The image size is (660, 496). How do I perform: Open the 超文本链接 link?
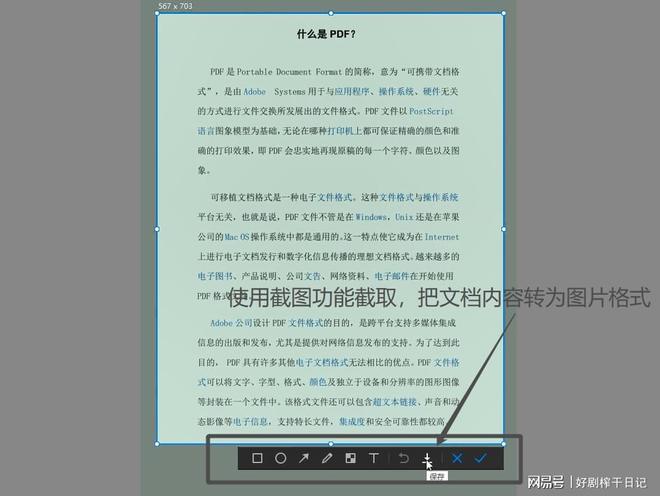pyautogui.click(x=395, y=402)
